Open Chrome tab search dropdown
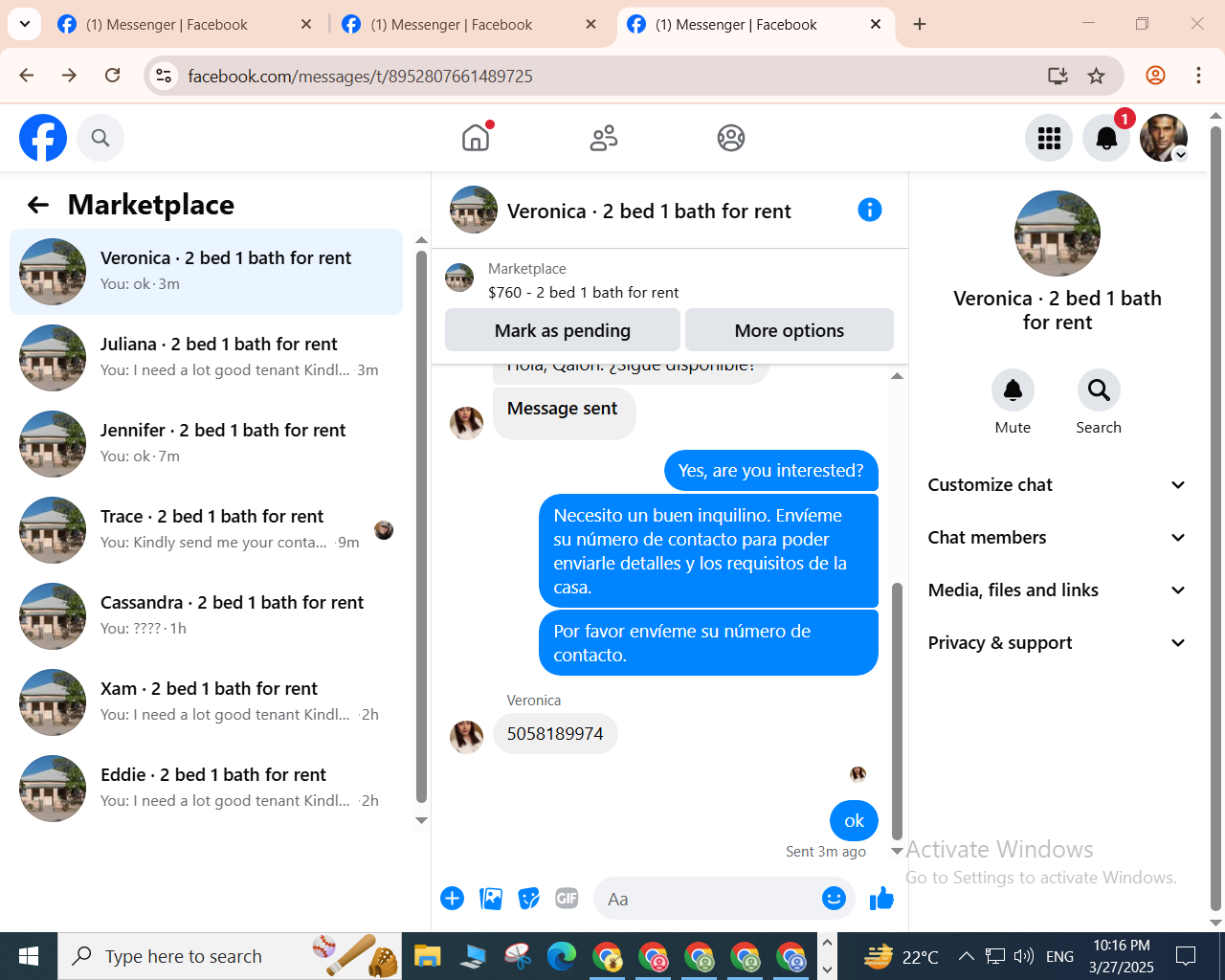This screenshot has width=1225, height=980. point(24,24)
